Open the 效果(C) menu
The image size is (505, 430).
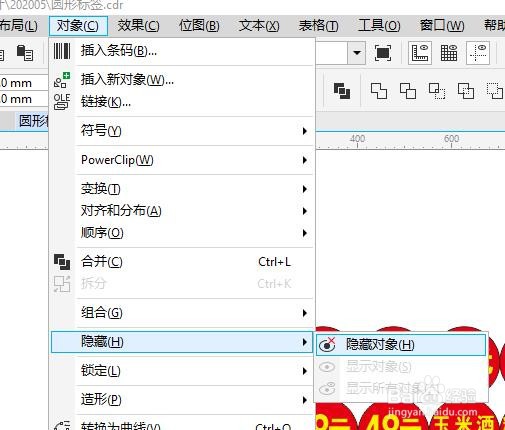point(138,26)
